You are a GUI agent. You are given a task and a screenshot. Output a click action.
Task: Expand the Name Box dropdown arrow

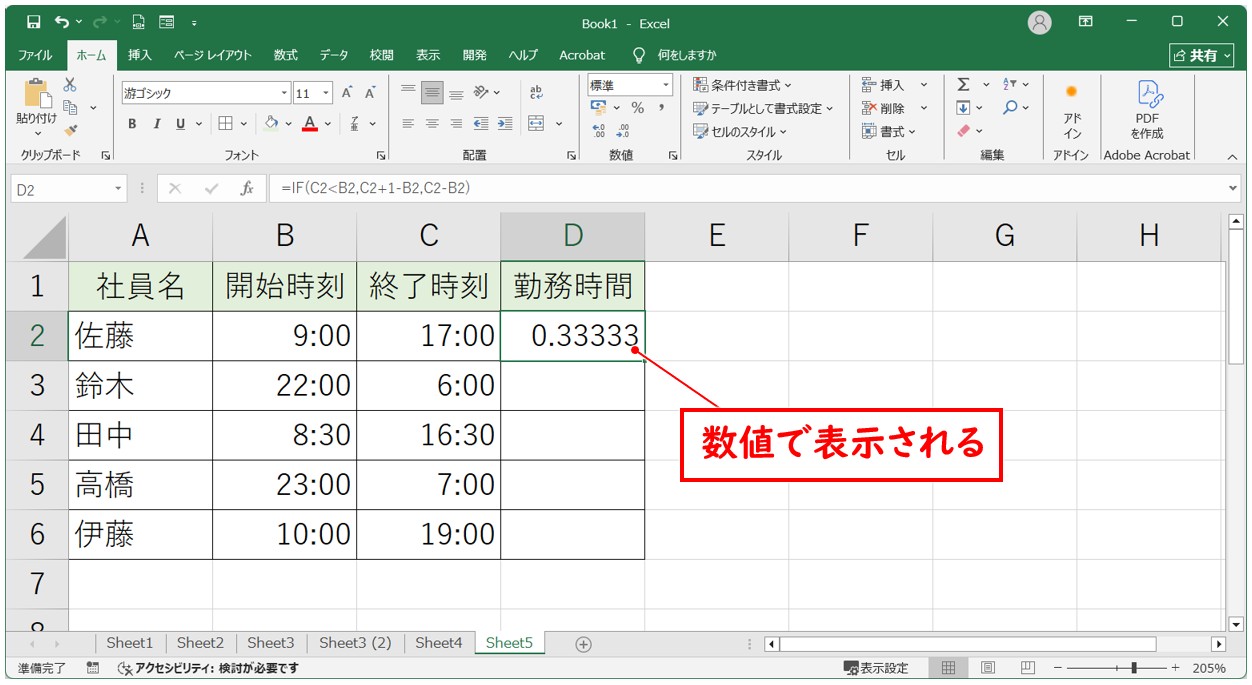(119, 188)
